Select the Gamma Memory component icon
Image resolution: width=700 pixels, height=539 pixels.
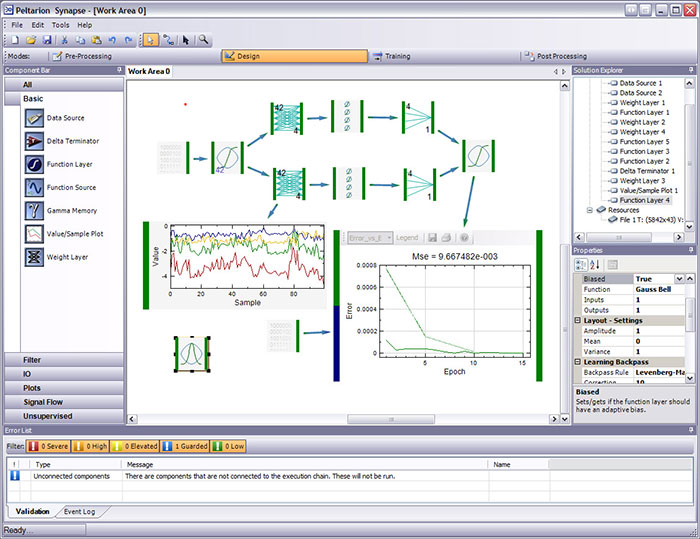point(33,210)
